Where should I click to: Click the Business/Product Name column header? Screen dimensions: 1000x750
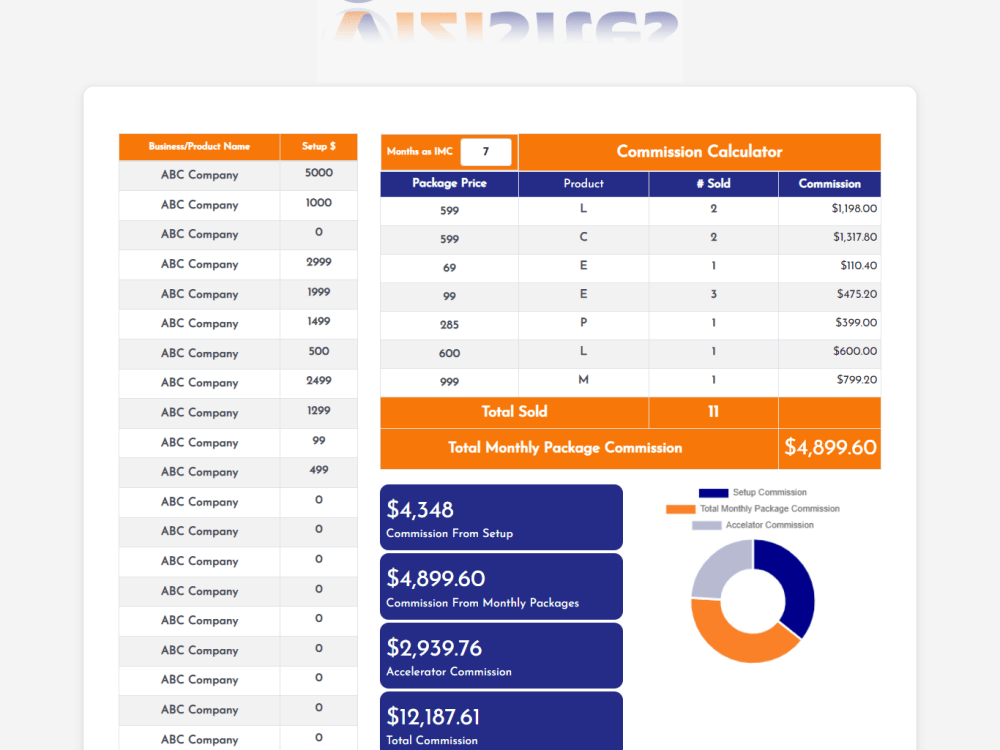[x=199, y=147]
